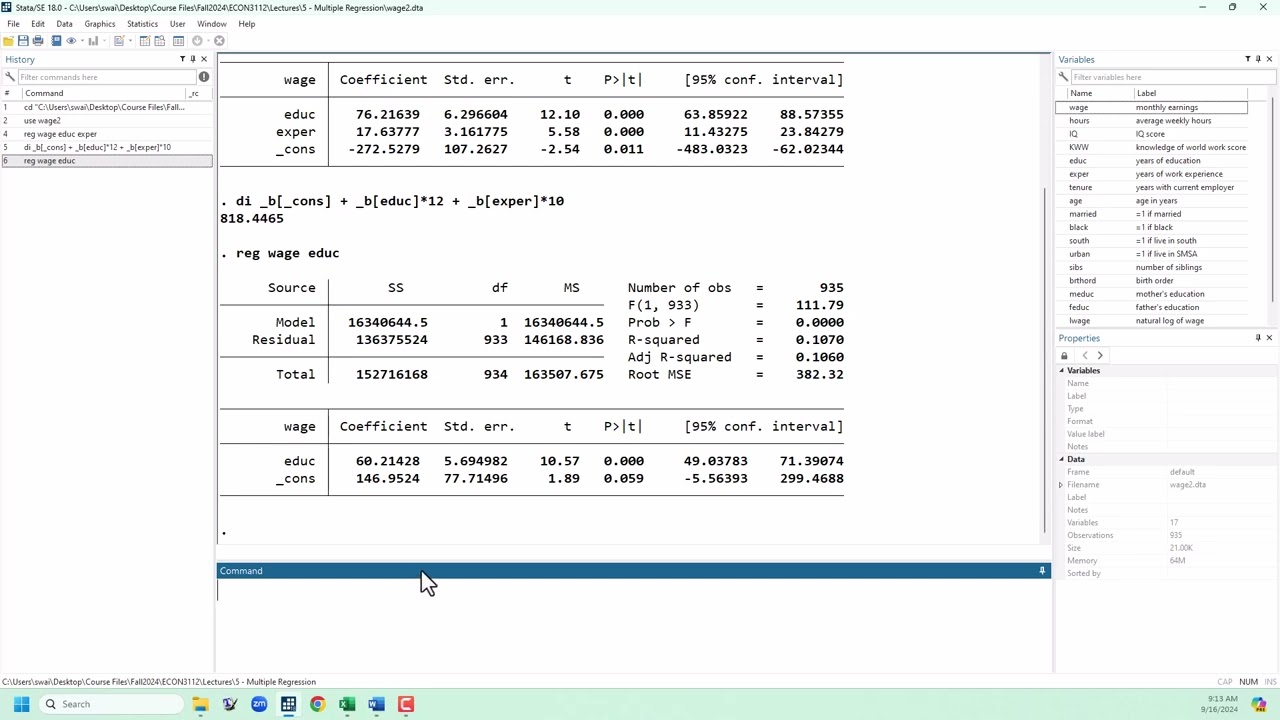Open the Help menu
The image size is (1280, 720).
pyautogui.click(x=246, y=24)
